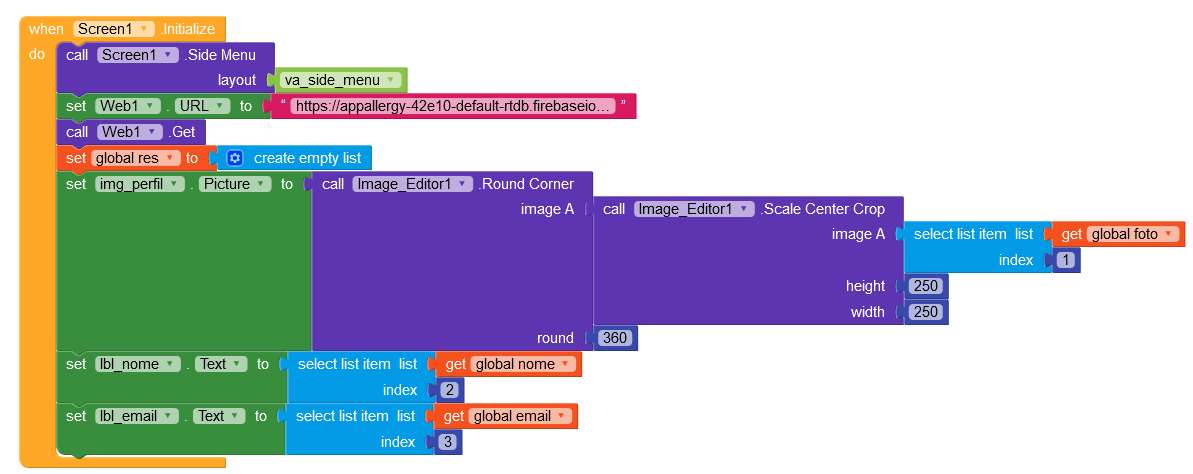Open the global foto variable dropdown

point(1134,234)
